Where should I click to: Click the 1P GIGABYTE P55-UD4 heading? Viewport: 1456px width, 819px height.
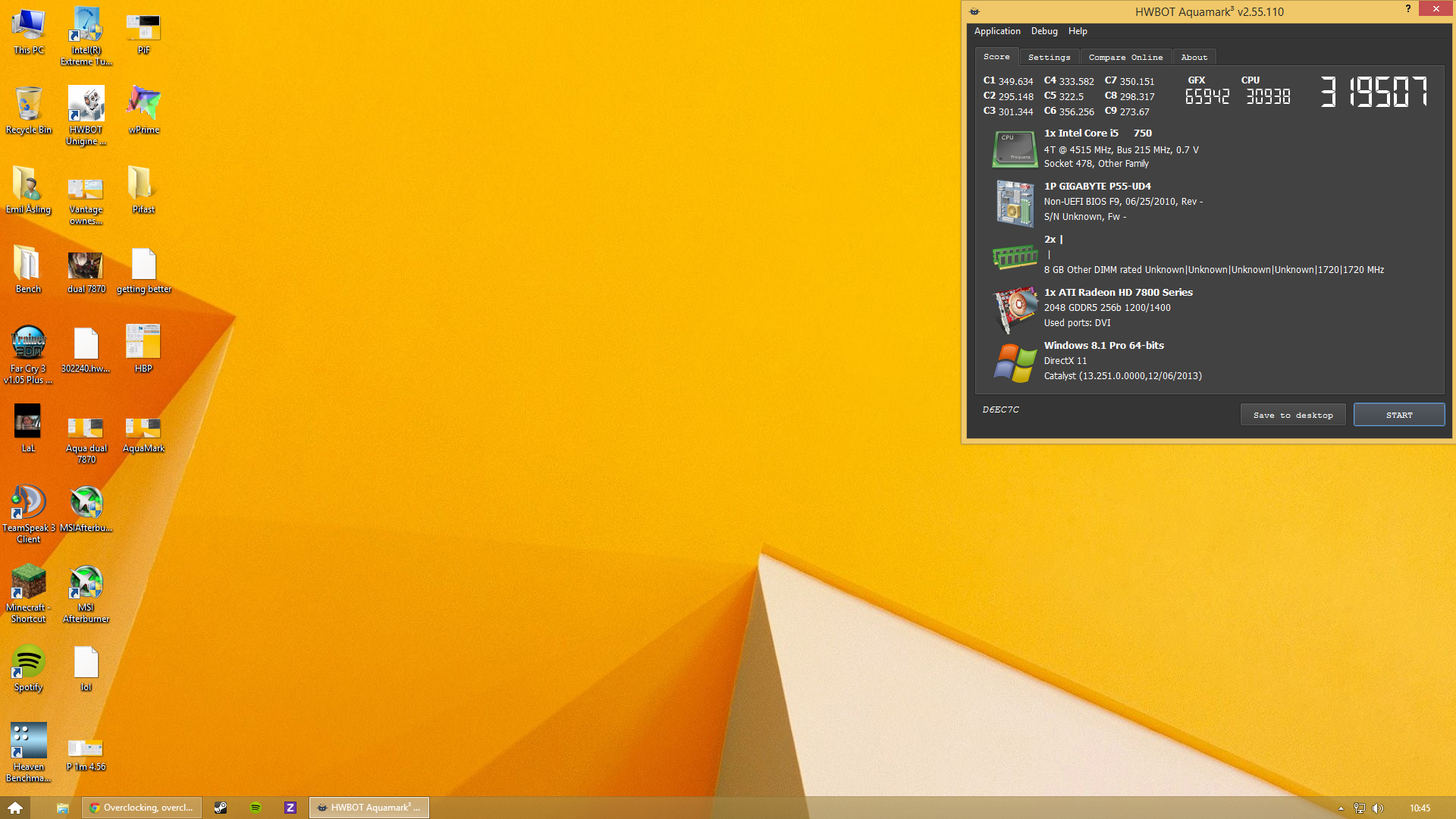[1097, 187]
